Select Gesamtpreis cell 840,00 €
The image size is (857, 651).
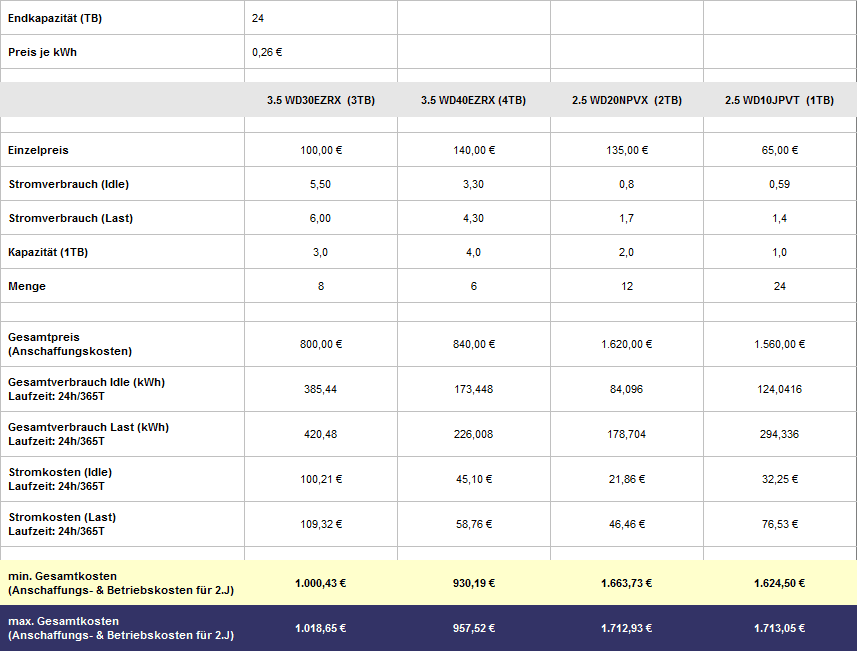point(474,344)
